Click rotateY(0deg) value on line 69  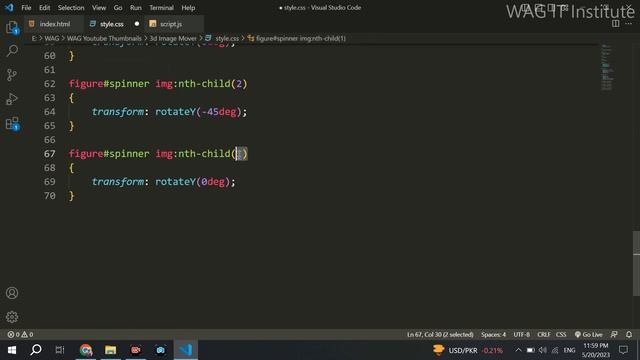[193, 182]
